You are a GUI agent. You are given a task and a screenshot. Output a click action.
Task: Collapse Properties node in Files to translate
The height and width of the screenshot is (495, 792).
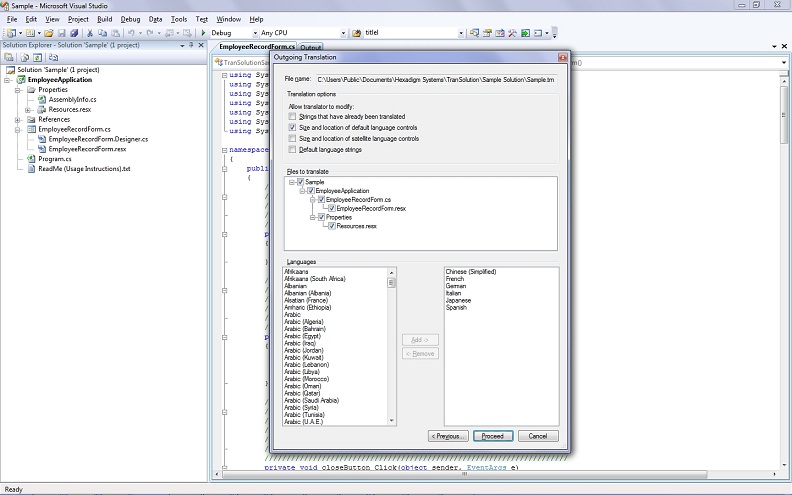pyautogui.click(x=313, y=217)
